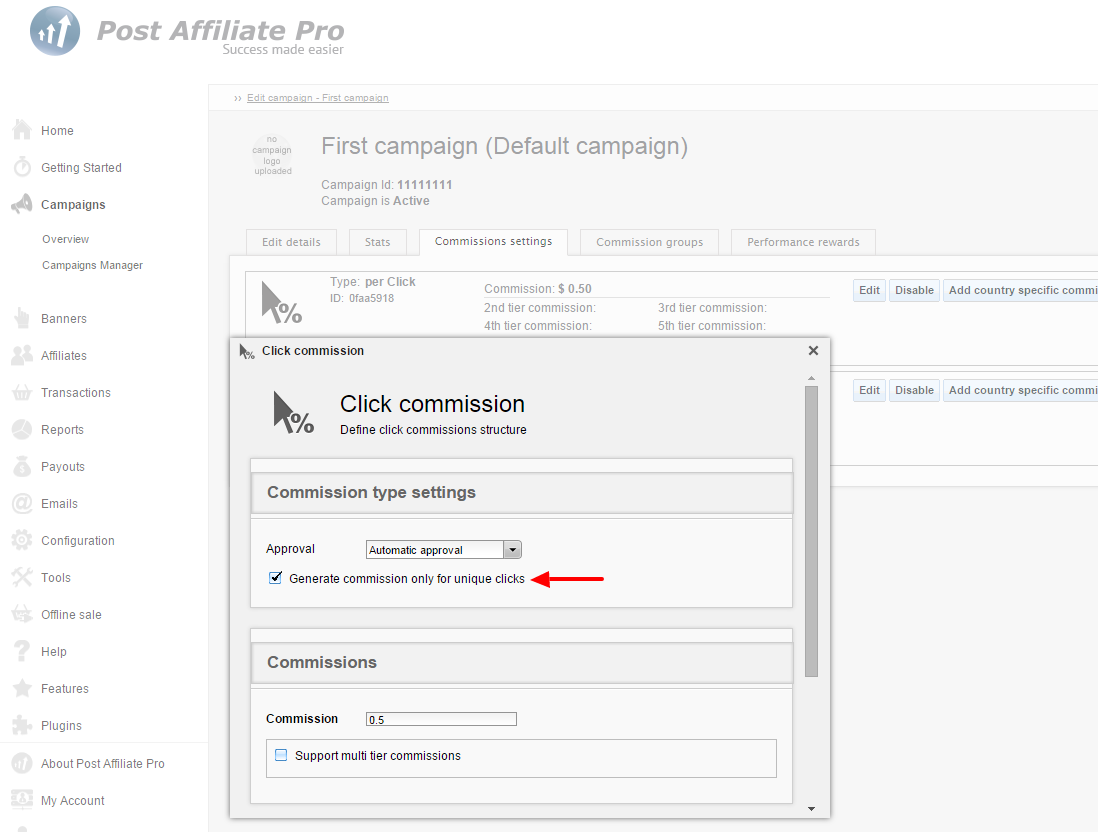This screenshot has height=832, width=1098.
Task: Click the Affiliates people icon
Action: (22, 355)
